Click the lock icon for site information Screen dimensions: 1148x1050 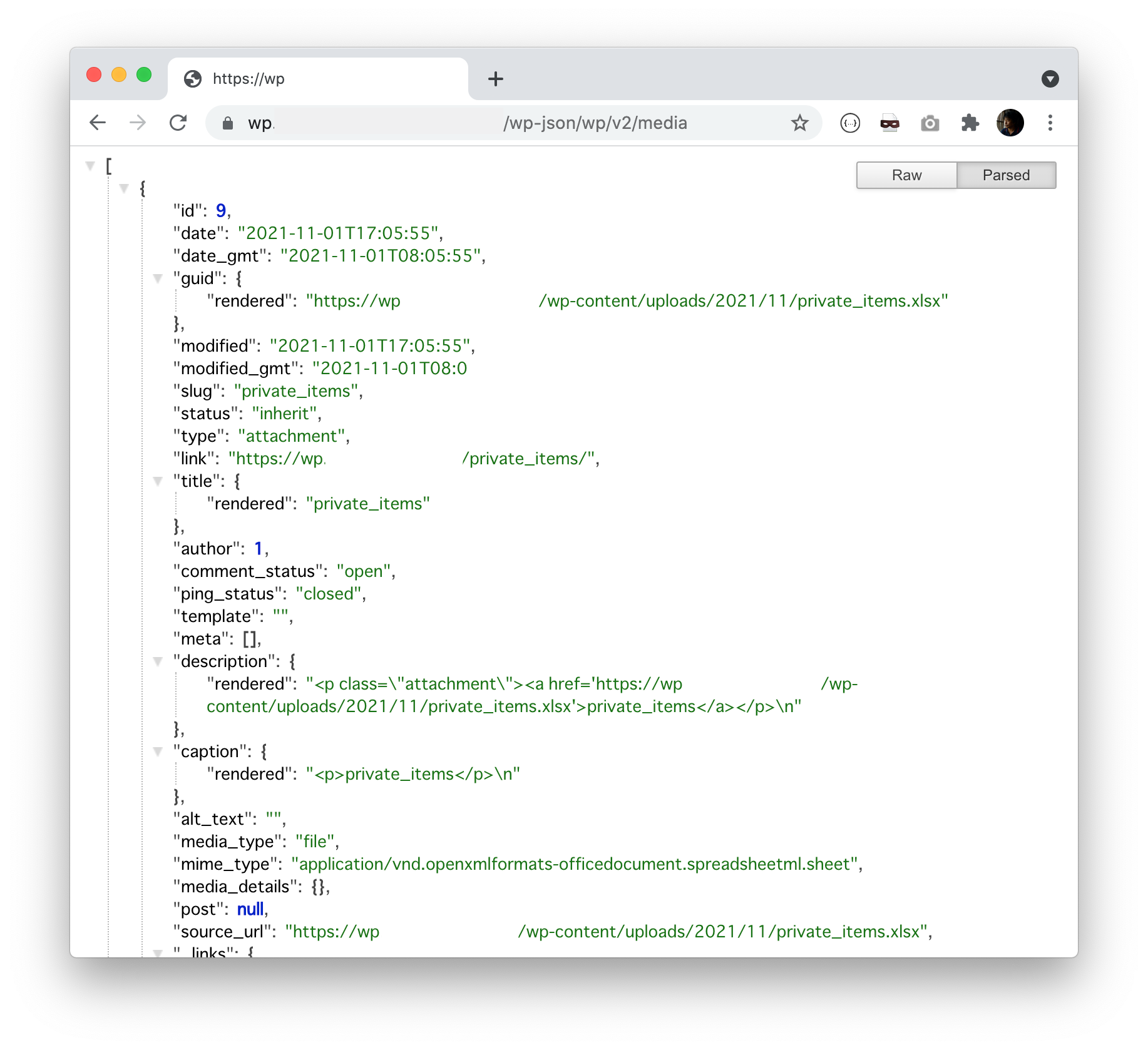(228, 123)
